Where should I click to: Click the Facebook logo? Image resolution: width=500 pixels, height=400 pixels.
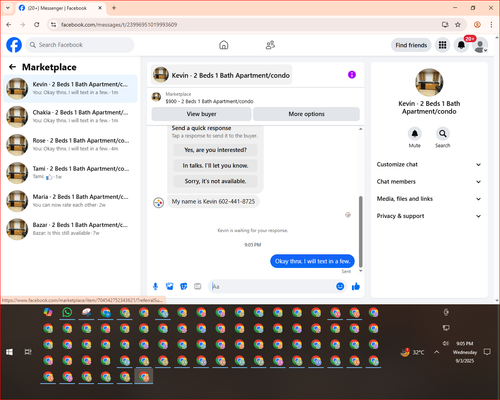(14, 45)
